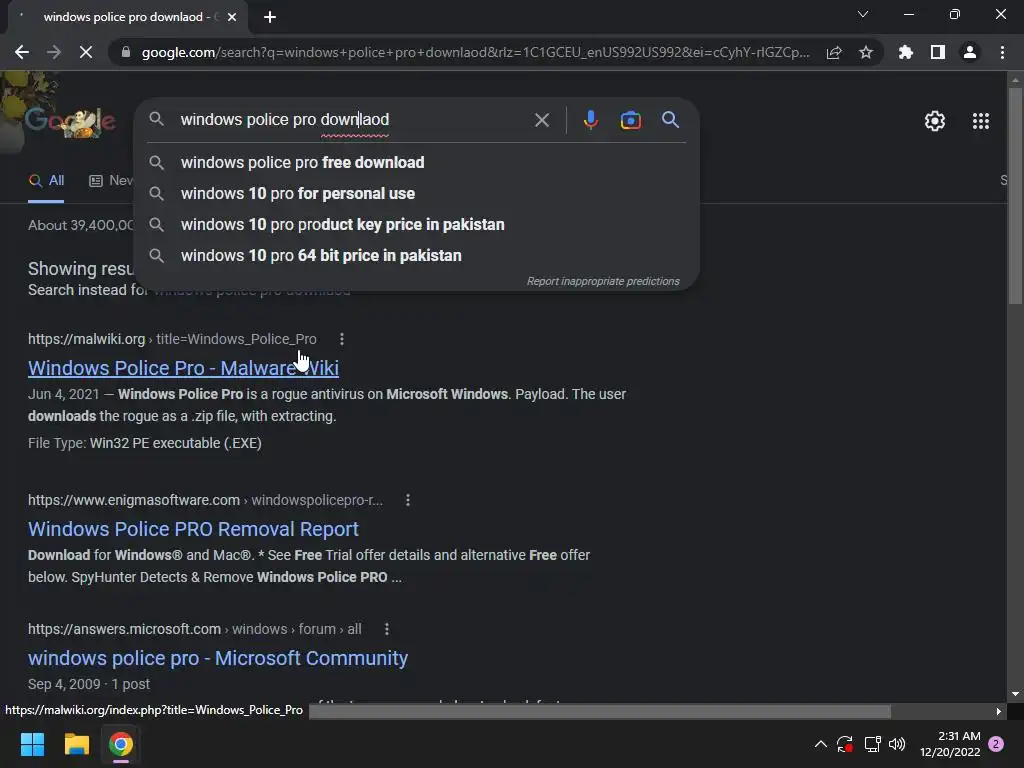The image size is (1024, 768).
Task: Switch to the News search tab
Action: click(x=112, y=181)
